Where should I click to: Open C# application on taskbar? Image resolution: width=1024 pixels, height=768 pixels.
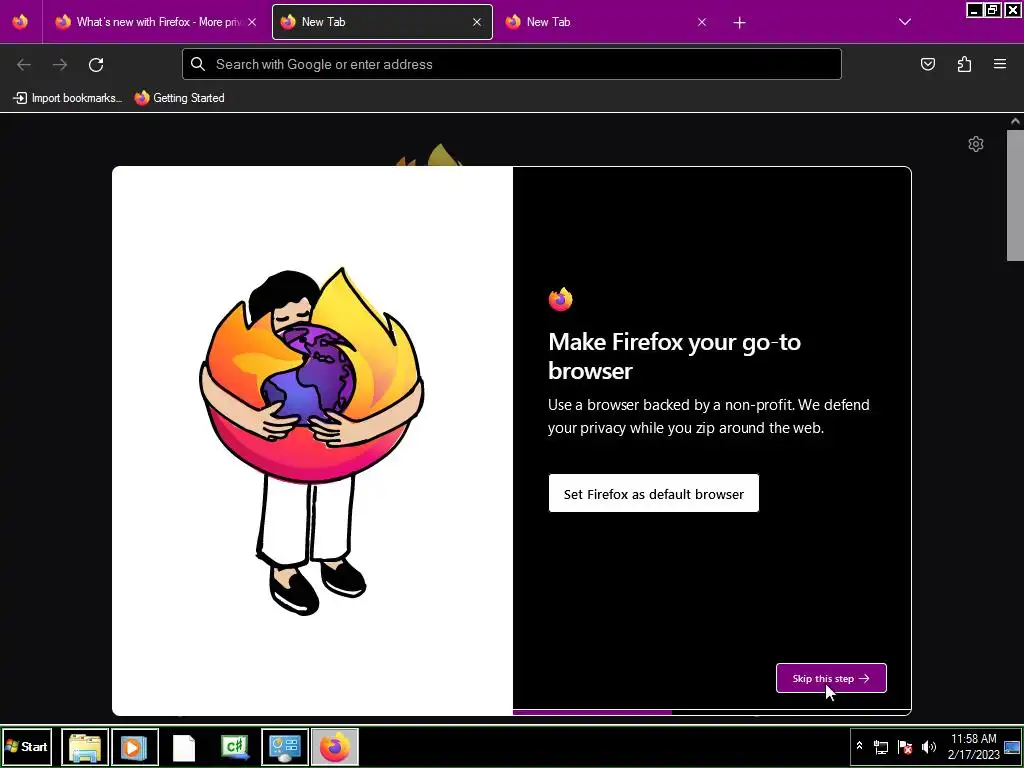click(x=235, y=747)
